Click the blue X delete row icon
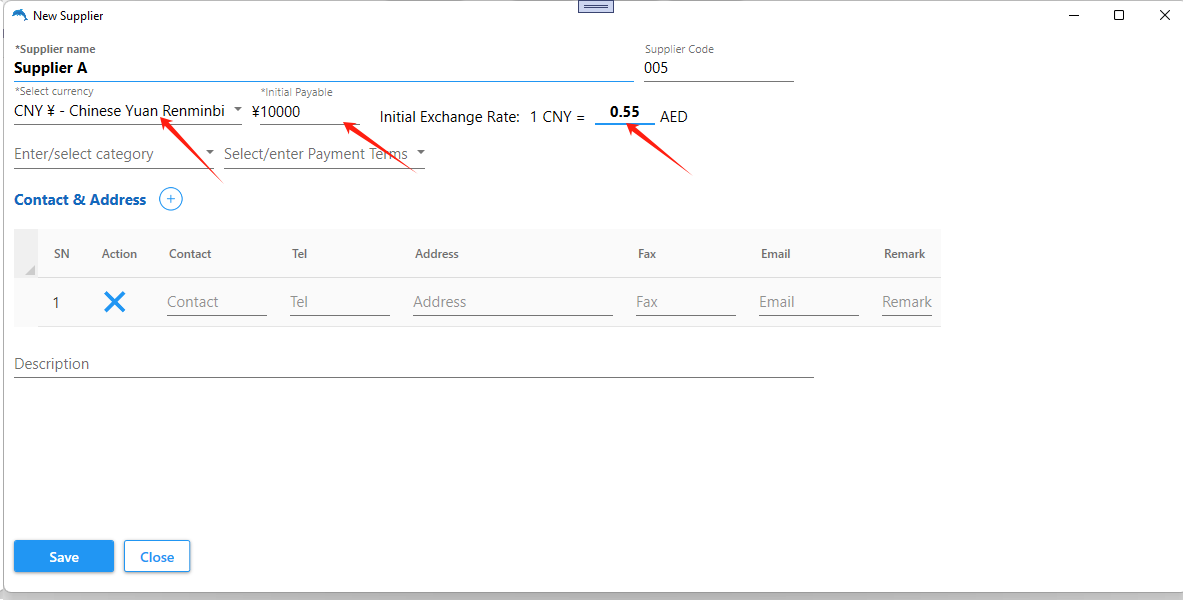This screenshot has width=1183, height=600. 115,302
